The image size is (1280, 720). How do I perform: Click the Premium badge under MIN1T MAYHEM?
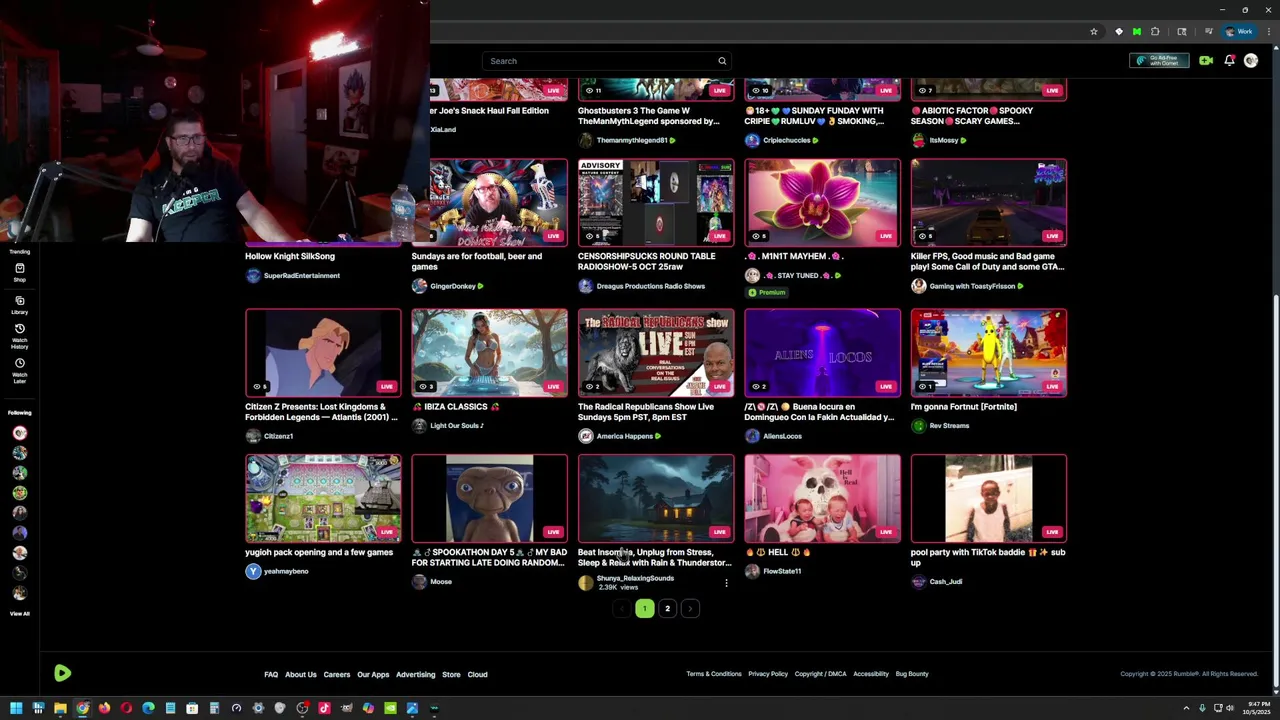(767, 292)
